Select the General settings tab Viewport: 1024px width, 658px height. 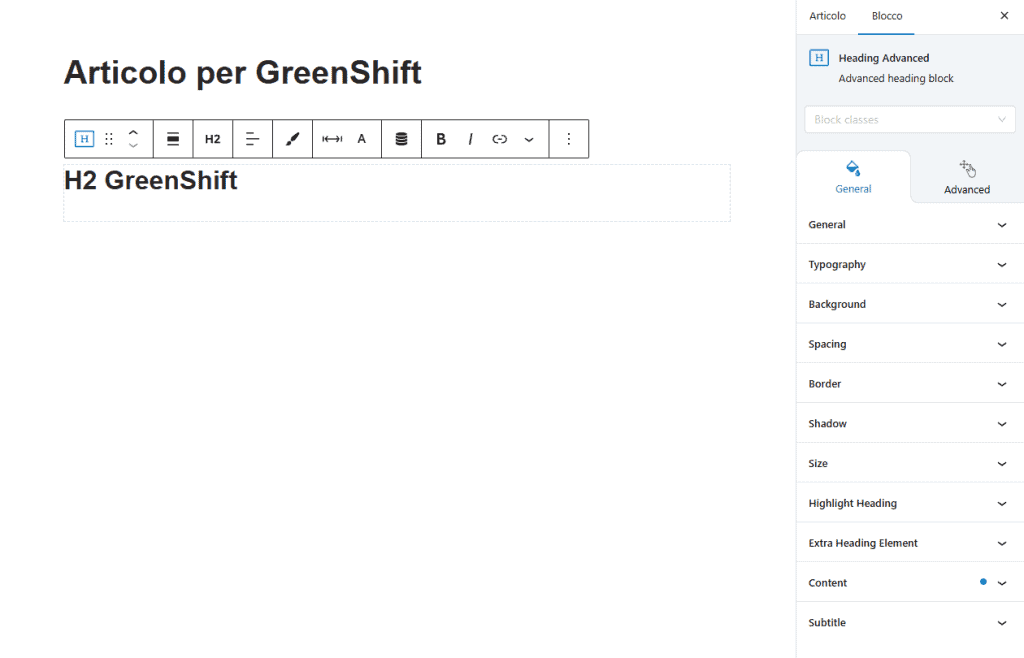click(853, 177)
